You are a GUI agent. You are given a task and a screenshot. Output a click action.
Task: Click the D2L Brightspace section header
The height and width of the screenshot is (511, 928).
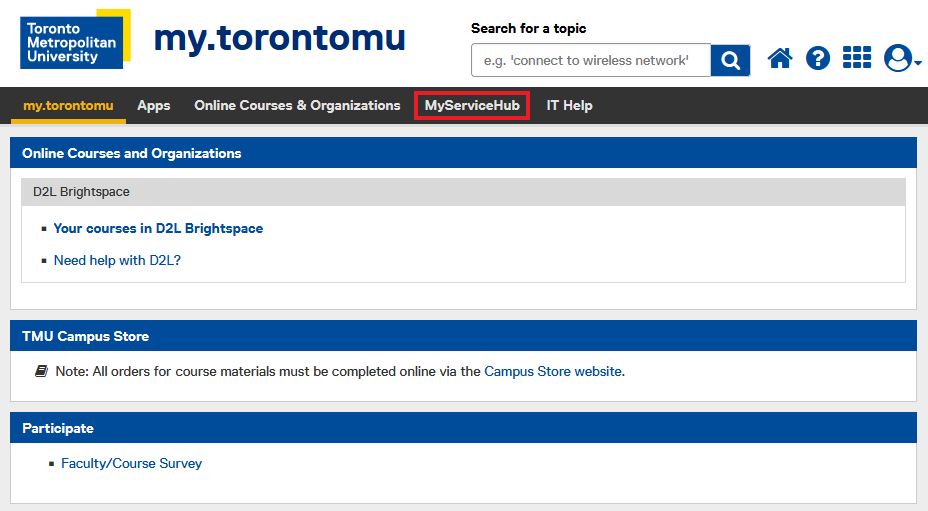tap(81, 191)
